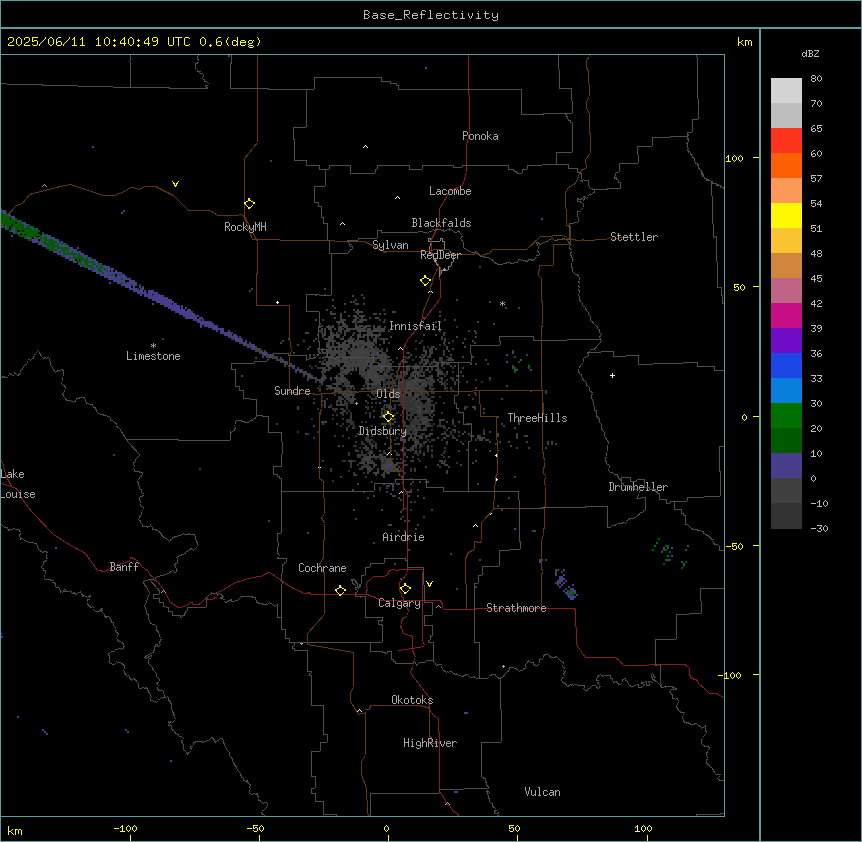Pick the lightest gray top swatch in legend
This screenshot has width=862, height=842.
[786, 91]
